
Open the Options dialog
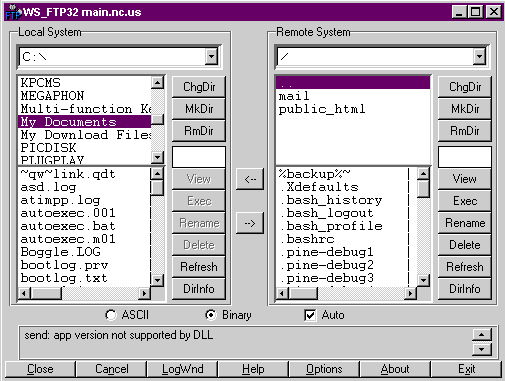click(x=324, y=369)
